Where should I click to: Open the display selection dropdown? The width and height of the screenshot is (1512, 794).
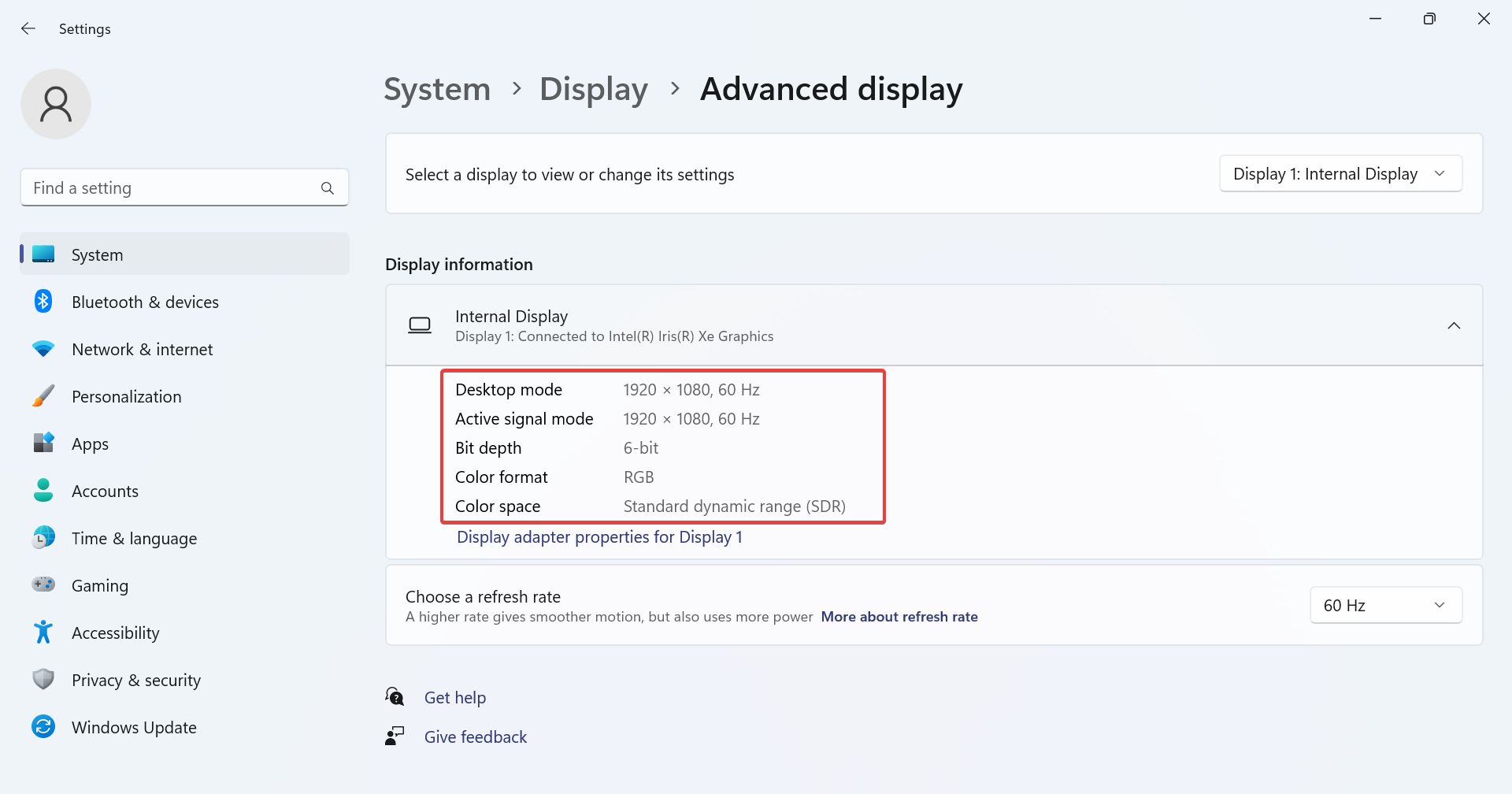(x=1340, y=173)
